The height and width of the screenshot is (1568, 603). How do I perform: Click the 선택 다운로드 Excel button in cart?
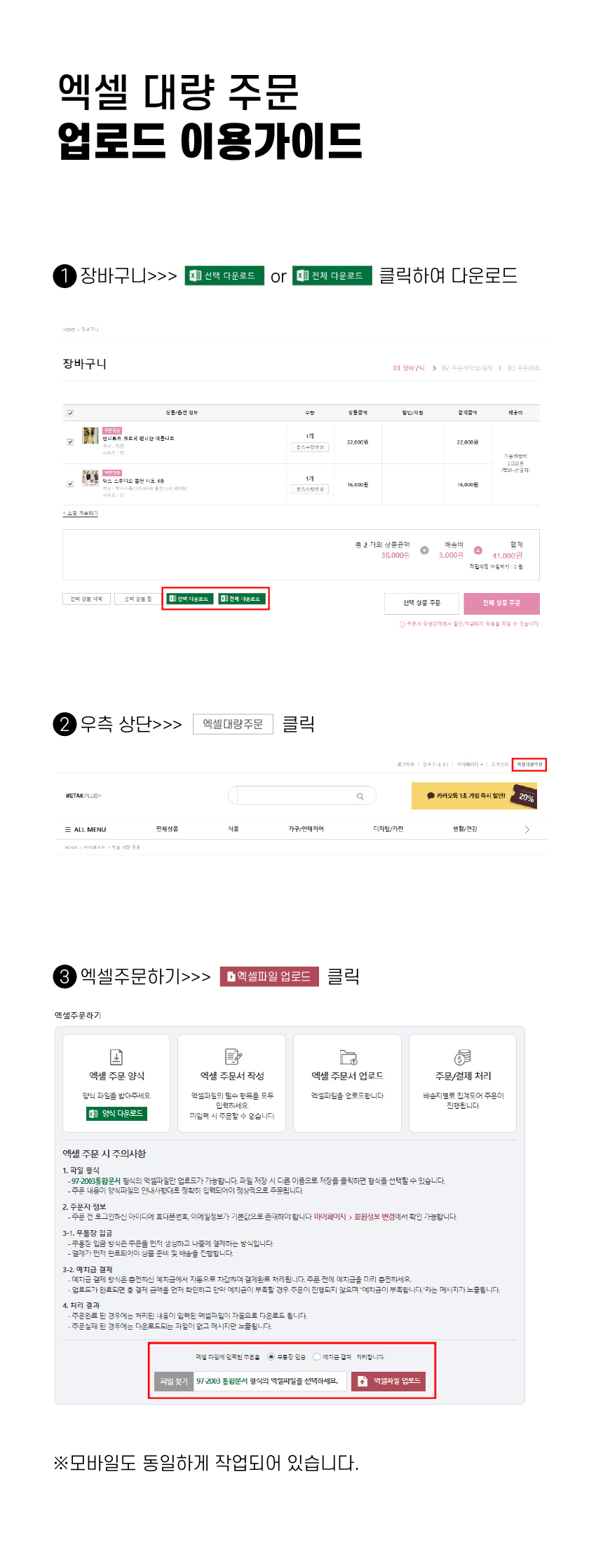[189, 599]
